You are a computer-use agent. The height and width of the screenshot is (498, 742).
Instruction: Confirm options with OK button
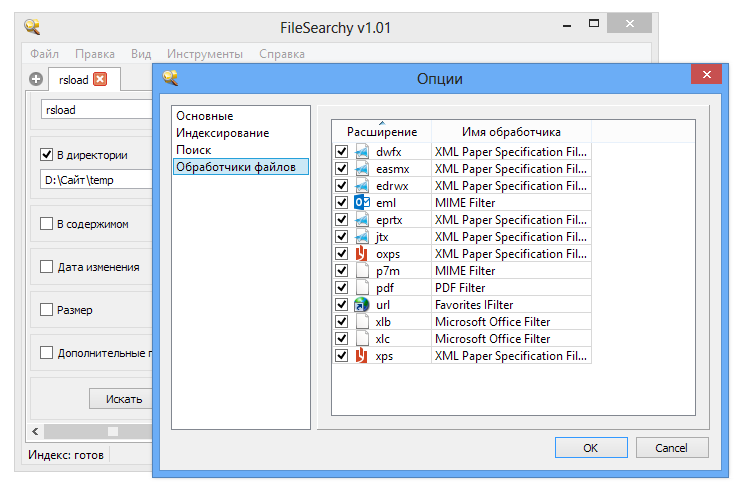coord(591,448)
